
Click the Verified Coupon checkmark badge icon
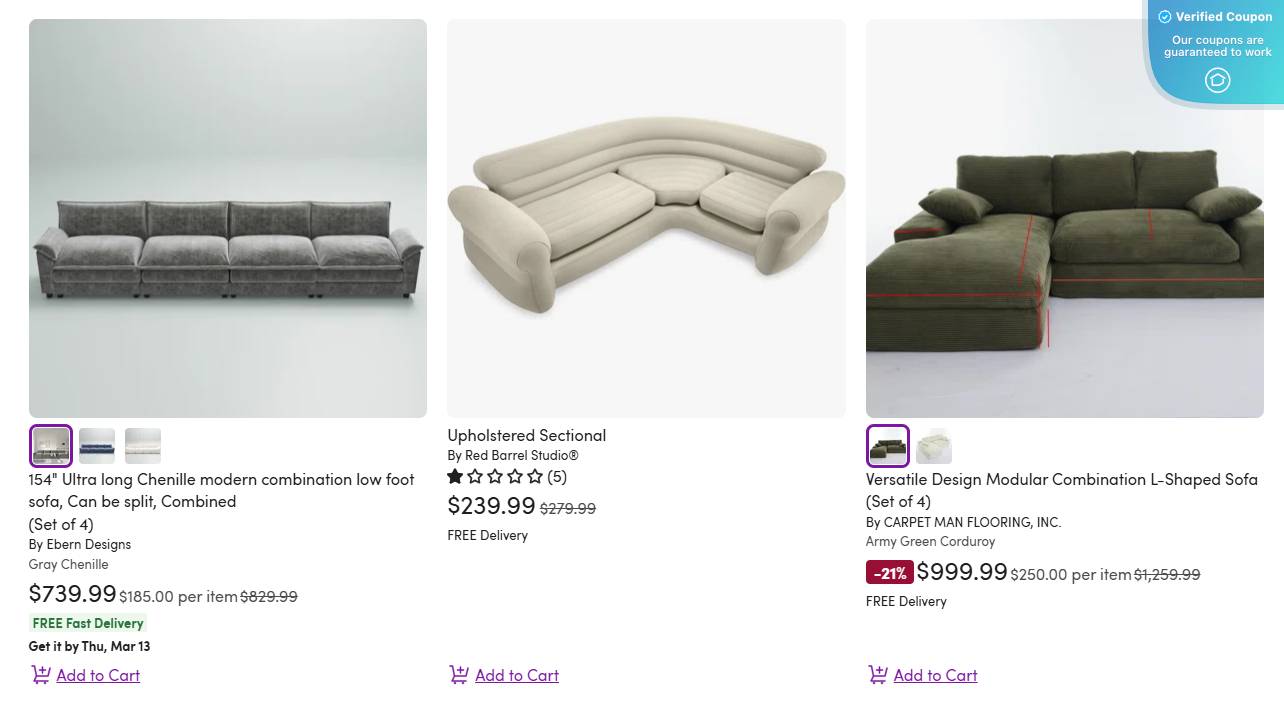tap(1165, 17)
